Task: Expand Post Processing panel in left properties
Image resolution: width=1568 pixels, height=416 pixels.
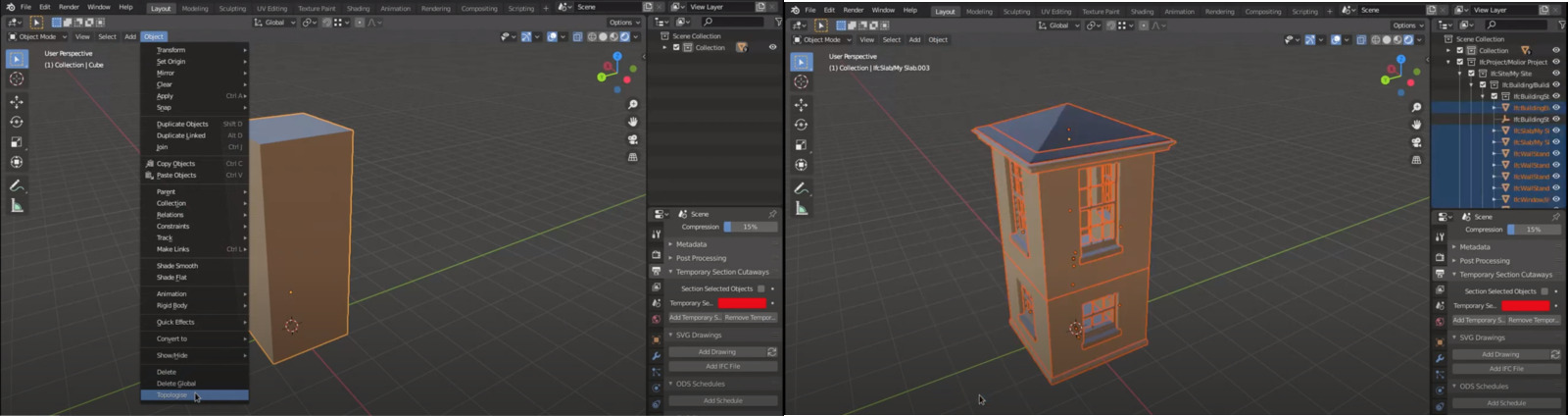Action: click(x=700, y=258)
